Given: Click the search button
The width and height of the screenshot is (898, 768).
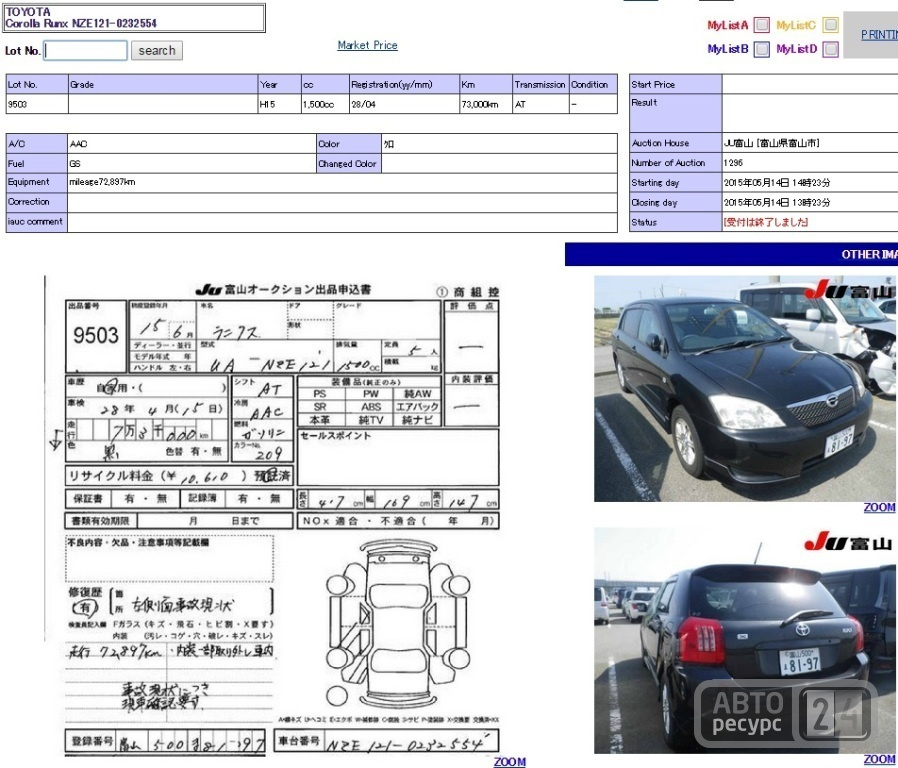Looking at the screenshot, I should (157, 50).
